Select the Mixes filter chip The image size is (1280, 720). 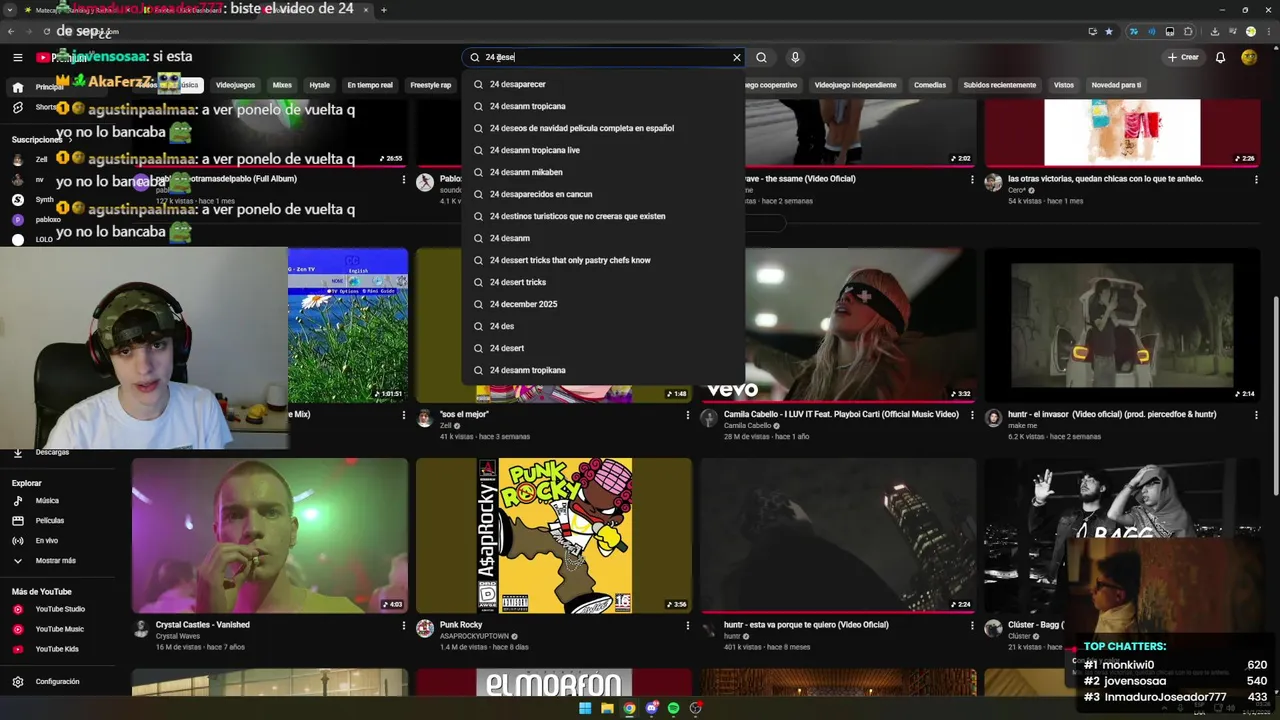pos(282,85)
